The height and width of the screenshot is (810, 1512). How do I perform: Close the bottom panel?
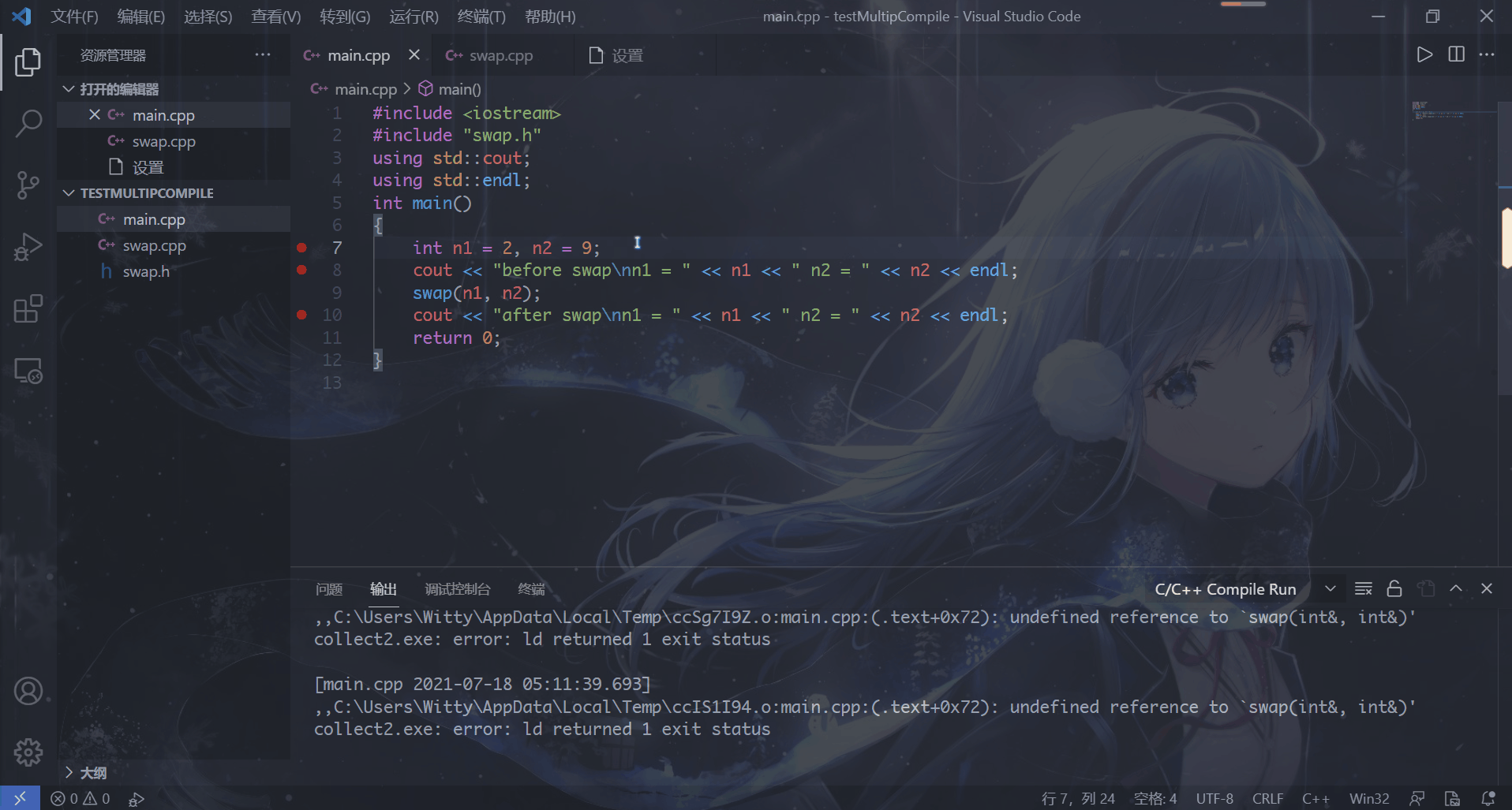1487,588
